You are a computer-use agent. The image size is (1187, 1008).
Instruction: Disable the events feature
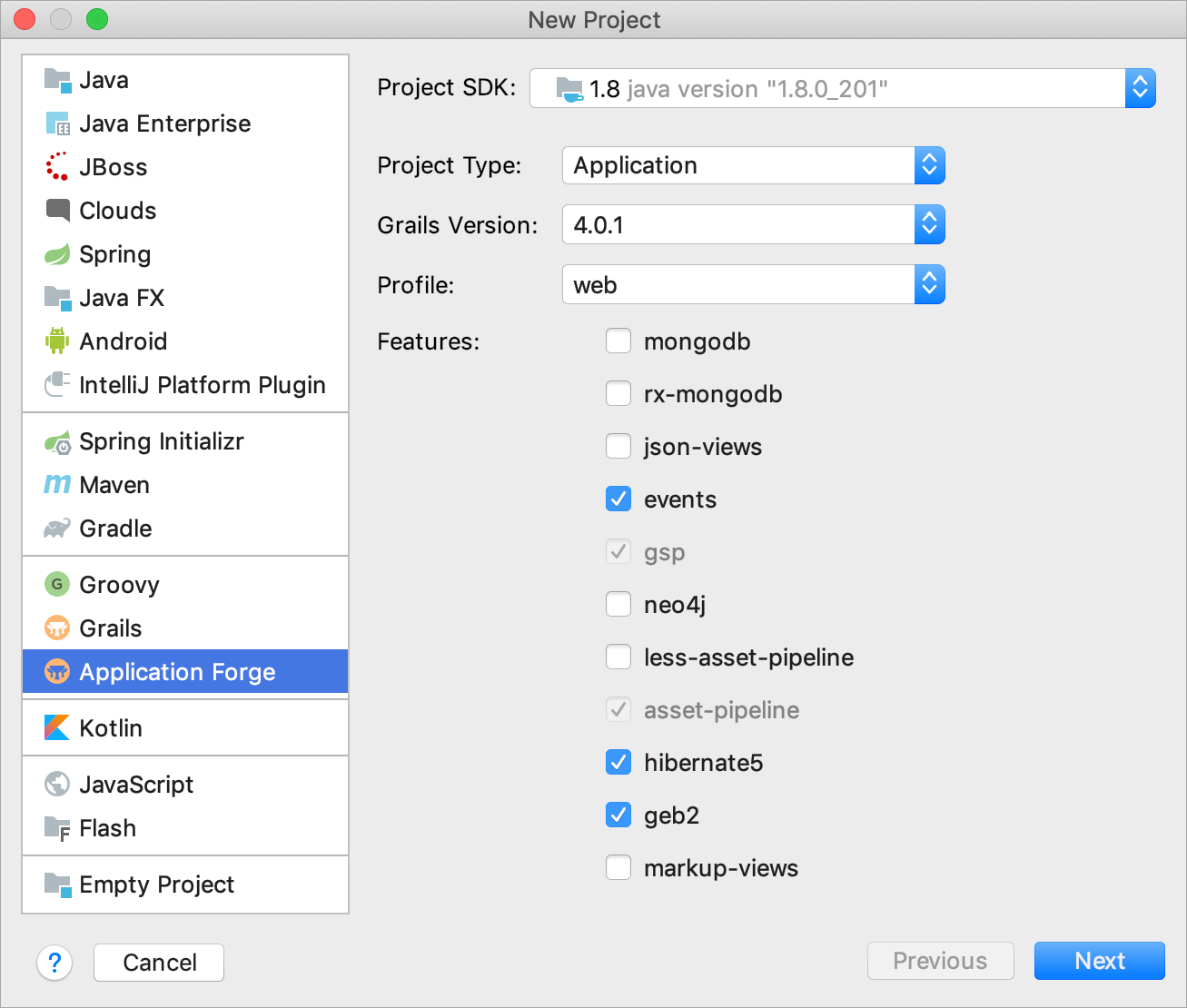618,499
